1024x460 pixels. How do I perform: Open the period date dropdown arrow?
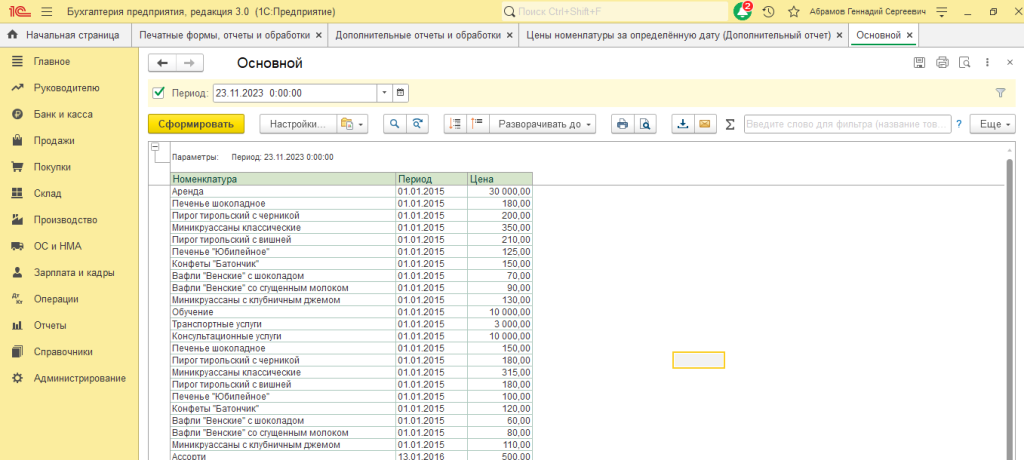(384, 93)
